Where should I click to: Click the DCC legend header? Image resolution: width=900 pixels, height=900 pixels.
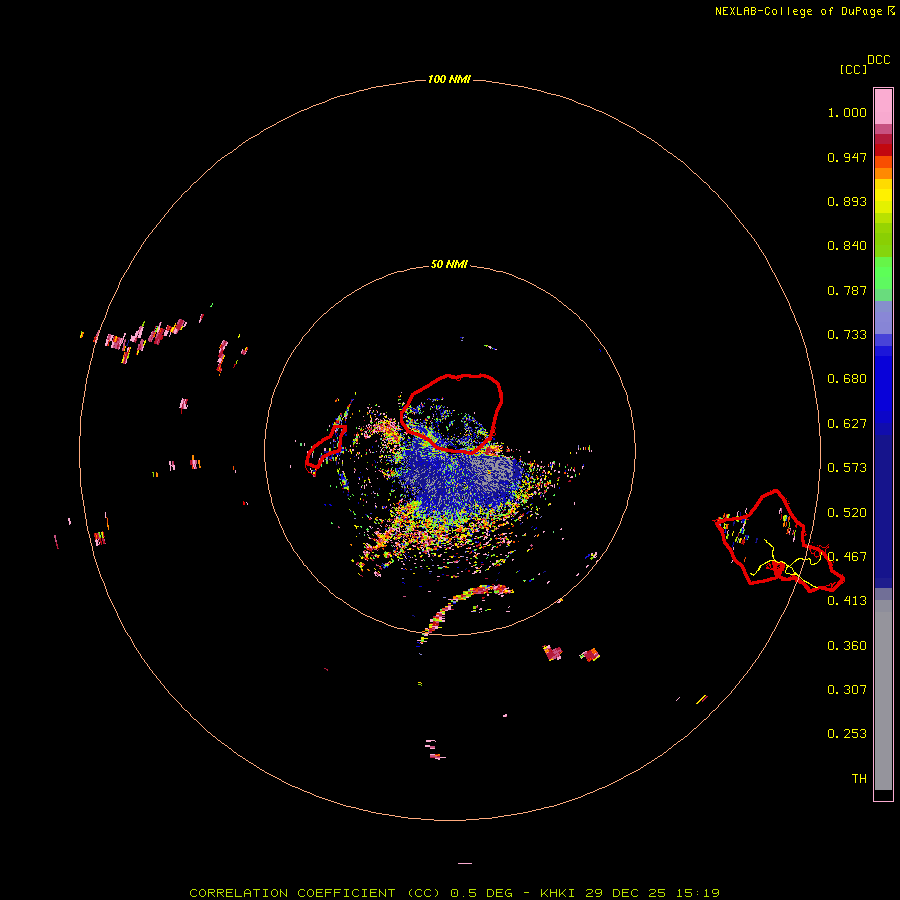click(x=879, y=60)
